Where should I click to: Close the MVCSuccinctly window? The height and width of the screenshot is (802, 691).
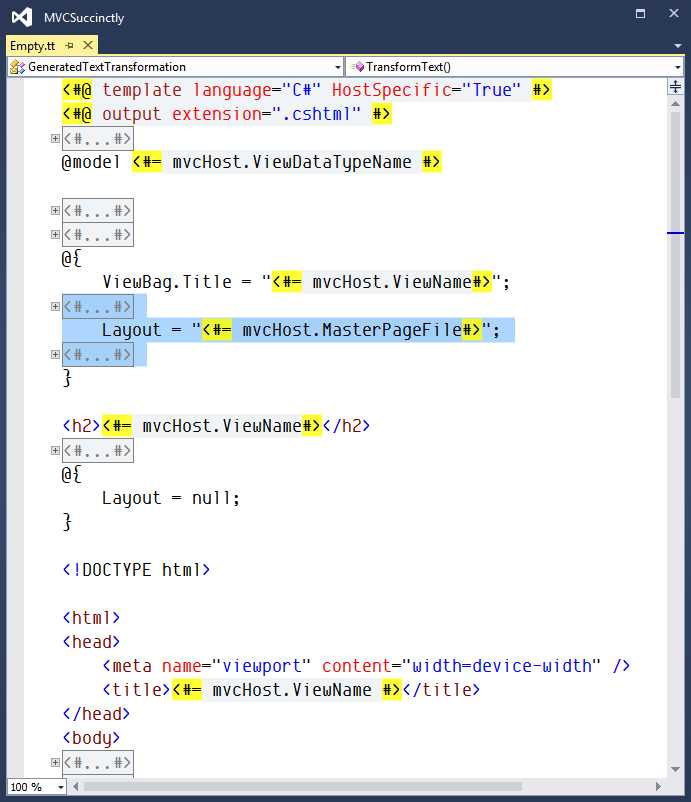pos(674,14)
